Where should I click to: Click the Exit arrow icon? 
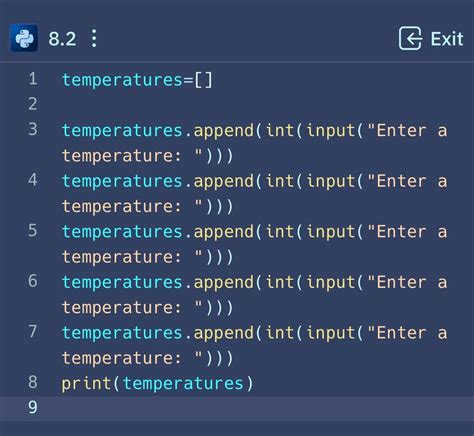pos(410,38)
